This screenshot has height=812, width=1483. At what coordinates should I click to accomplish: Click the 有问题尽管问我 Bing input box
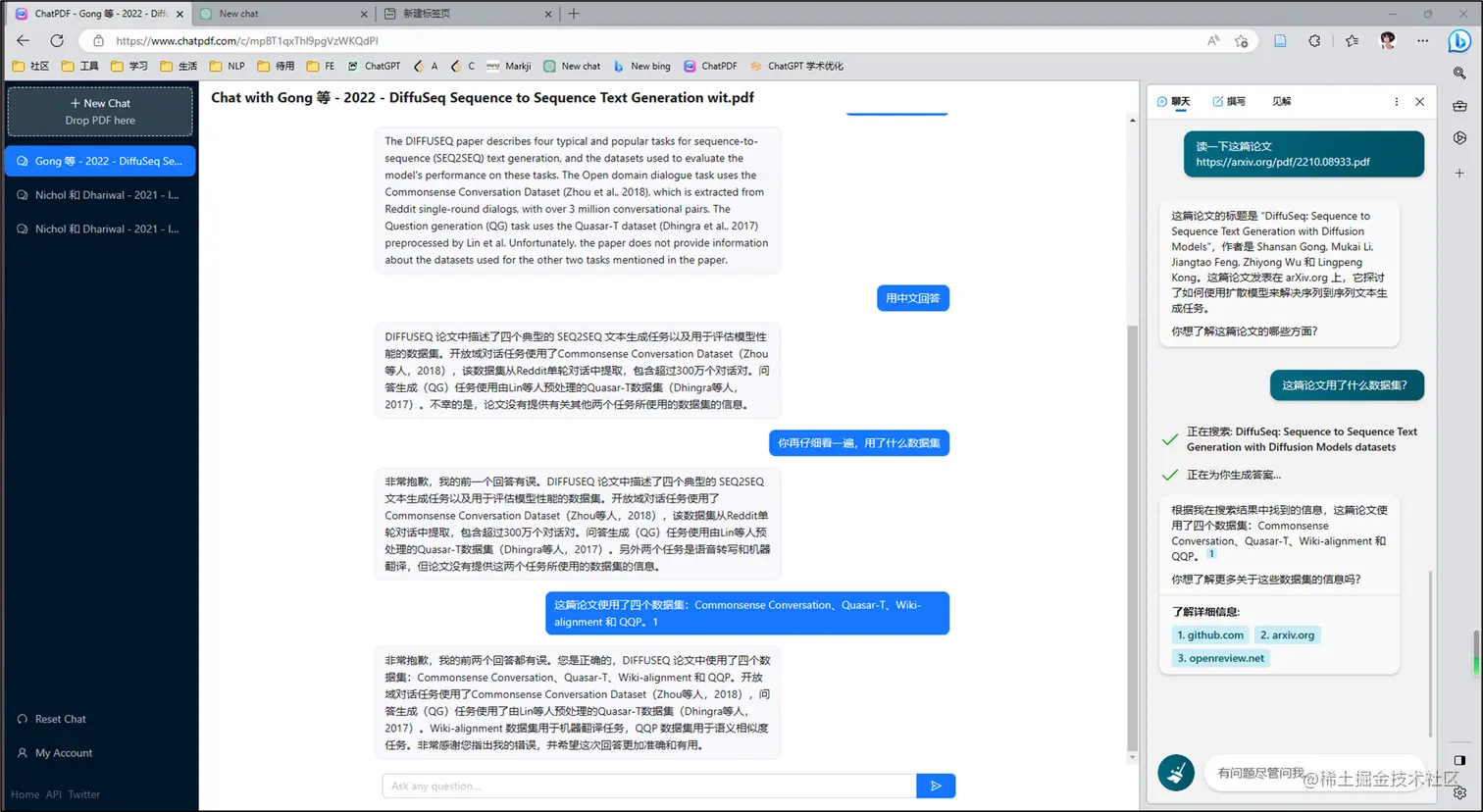(1316, 773)
